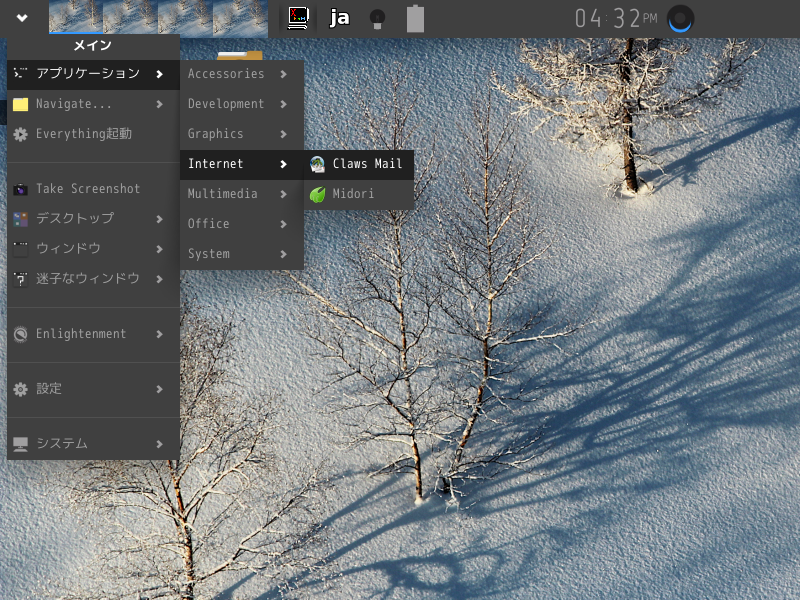800x600 pixels.
Task: Click the デスクトップ colored grid icon
Action: pyautogui.click(x=20, y=219)
